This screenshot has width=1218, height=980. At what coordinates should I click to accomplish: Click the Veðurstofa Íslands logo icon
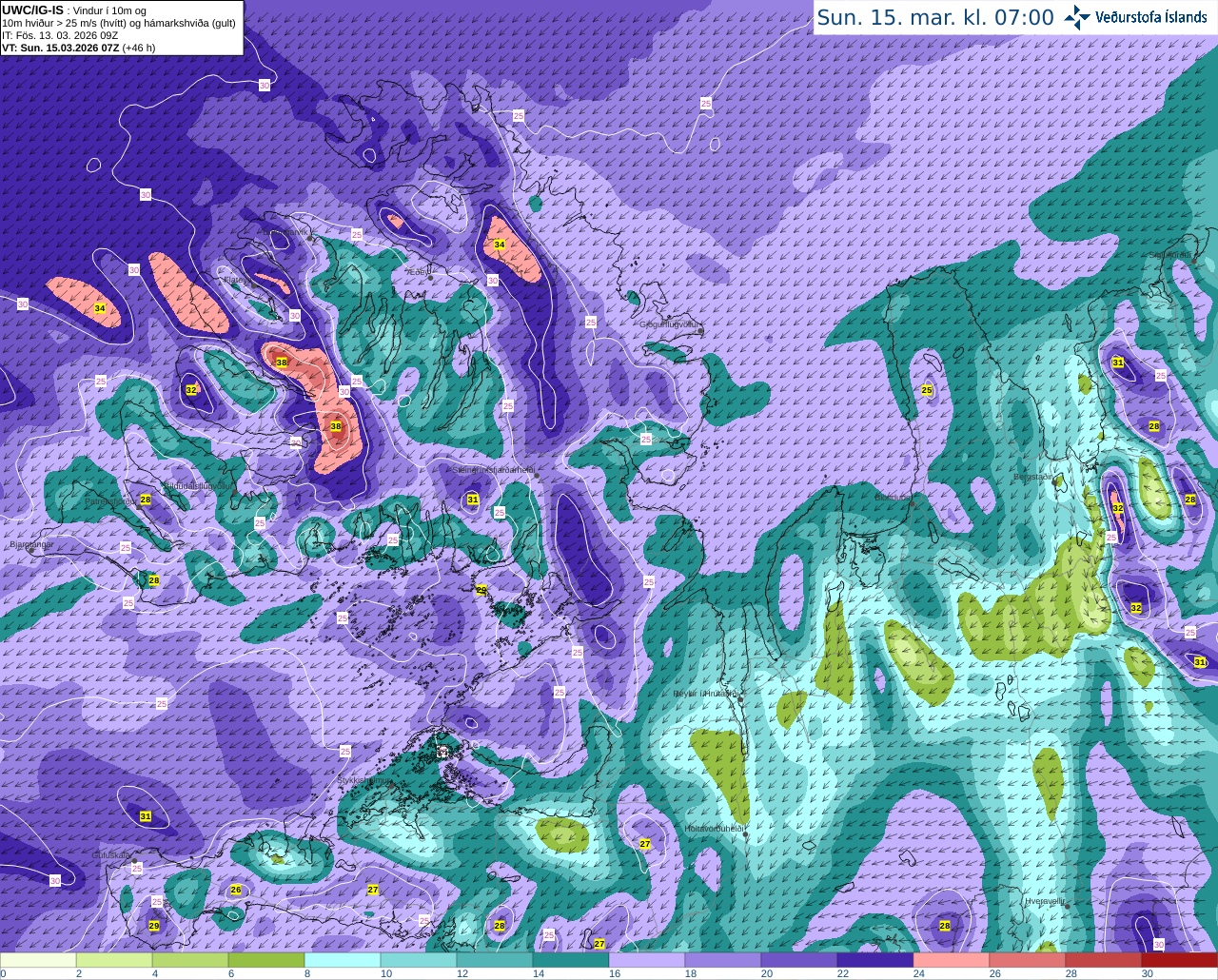click(x=1077, y=16)
